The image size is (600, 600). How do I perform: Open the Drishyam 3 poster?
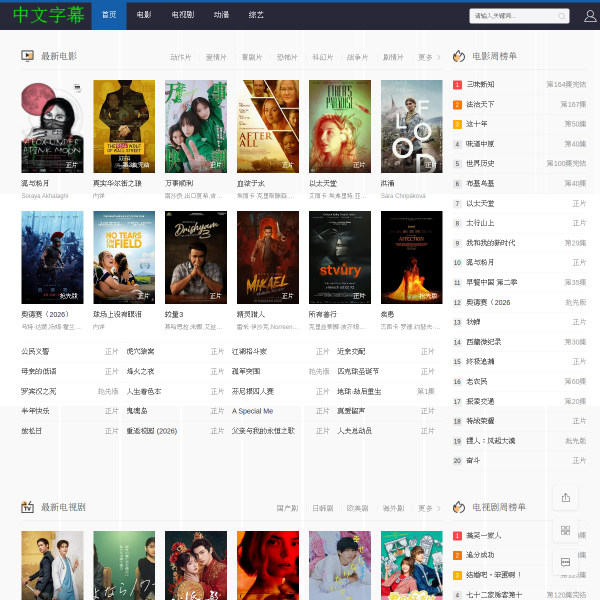[x=196, y=258]
